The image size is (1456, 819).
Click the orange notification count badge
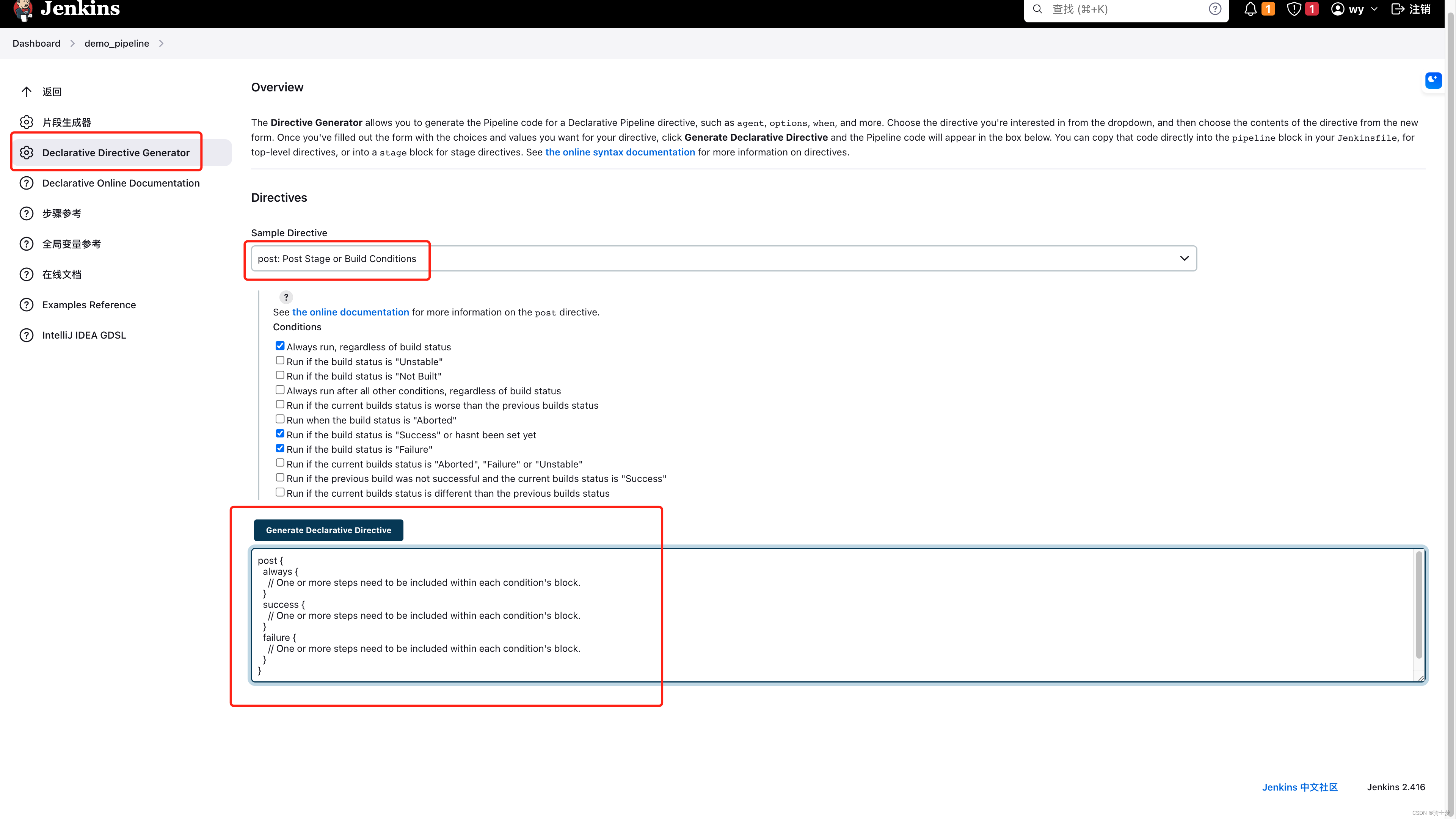pyautogui.click(x=1268, y=9)
